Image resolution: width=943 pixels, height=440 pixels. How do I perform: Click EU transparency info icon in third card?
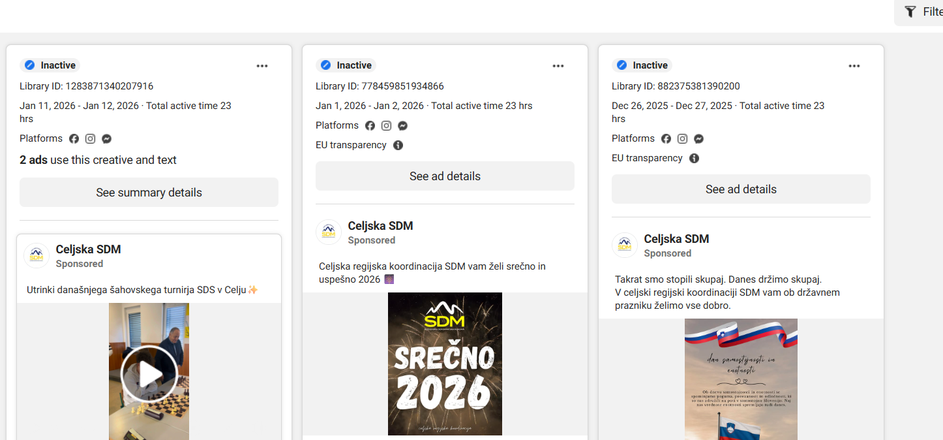[x=694, y=158]
